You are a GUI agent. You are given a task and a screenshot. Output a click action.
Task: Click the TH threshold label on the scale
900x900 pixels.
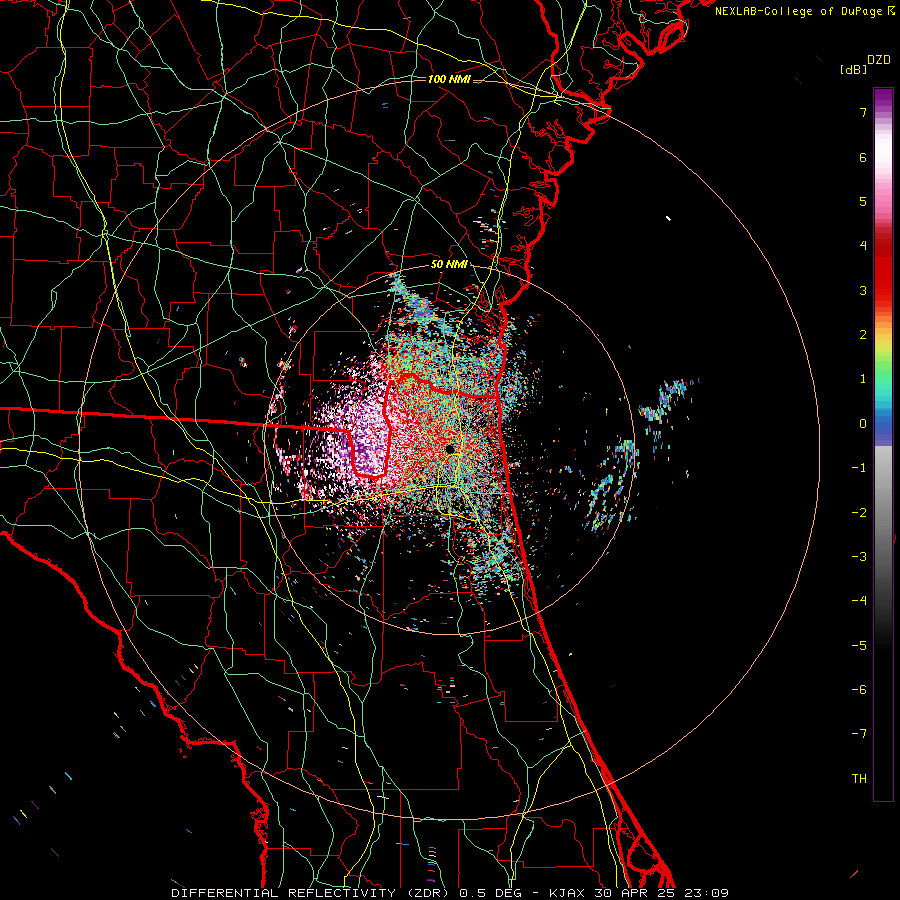pos(859,779)
